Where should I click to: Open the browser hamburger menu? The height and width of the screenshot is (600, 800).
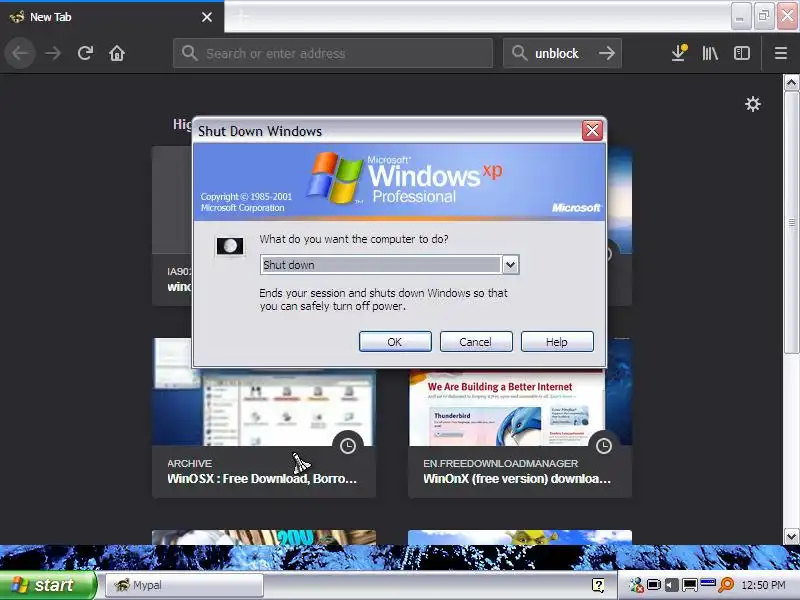[781, 53]
